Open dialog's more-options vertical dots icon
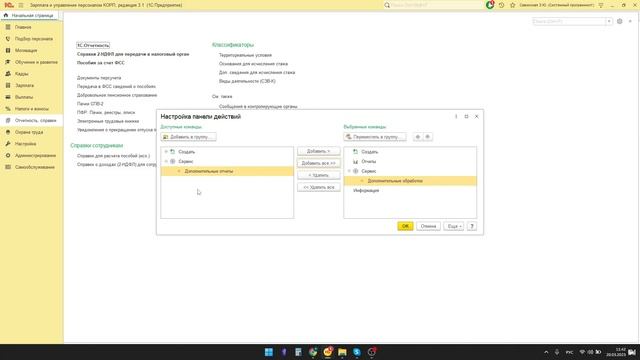The image size is (640, 360). pos(456,117)
